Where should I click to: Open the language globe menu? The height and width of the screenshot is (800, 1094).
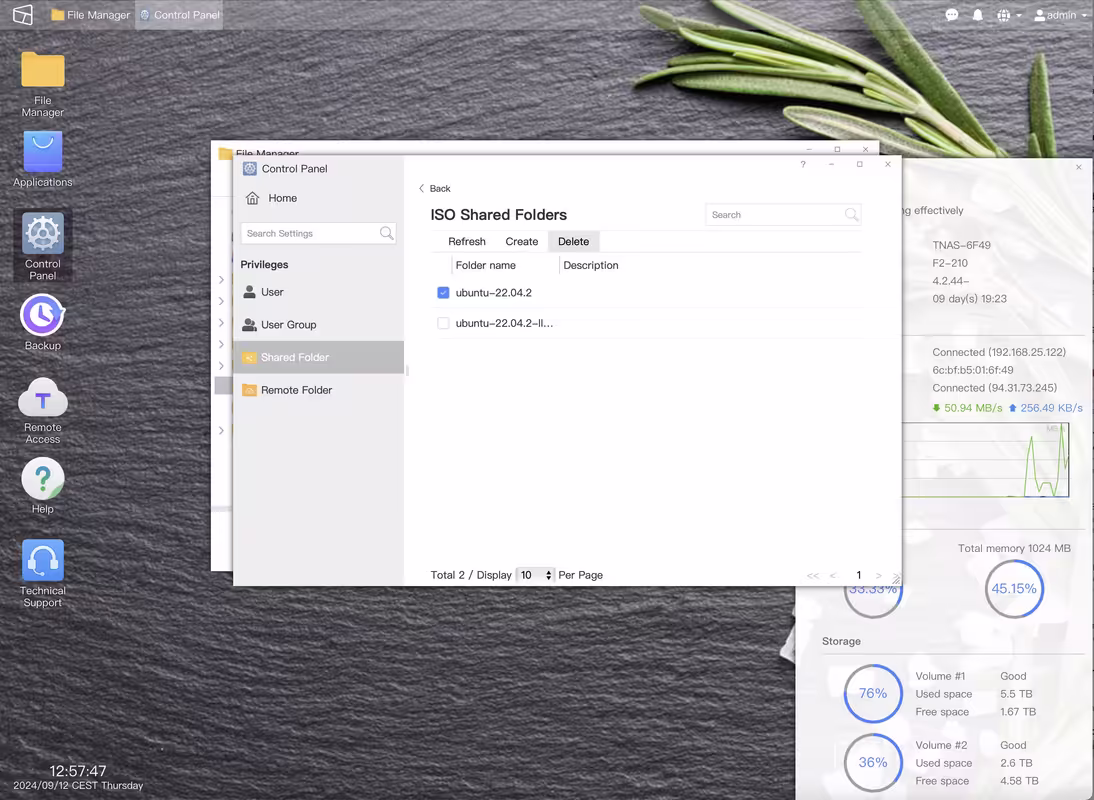coord(1009,15)
